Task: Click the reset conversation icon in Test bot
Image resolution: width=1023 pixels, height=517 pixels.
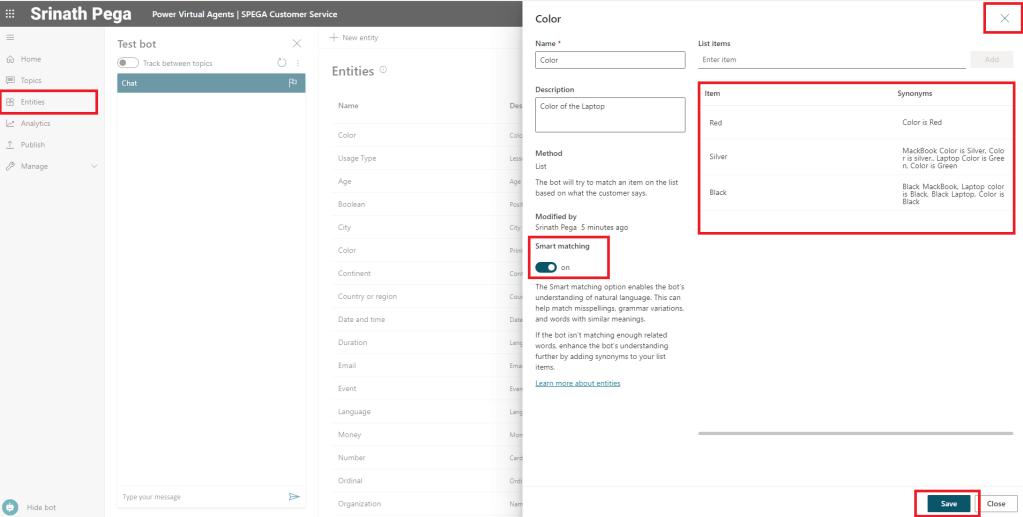Action: 282,63
